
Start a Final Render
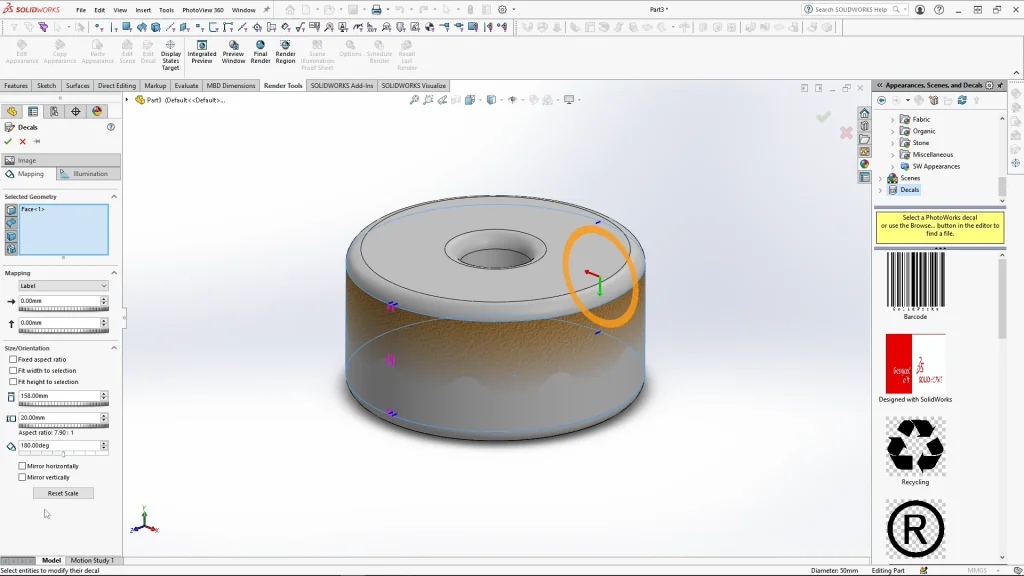pyautogui.click(x=260, y=51)
